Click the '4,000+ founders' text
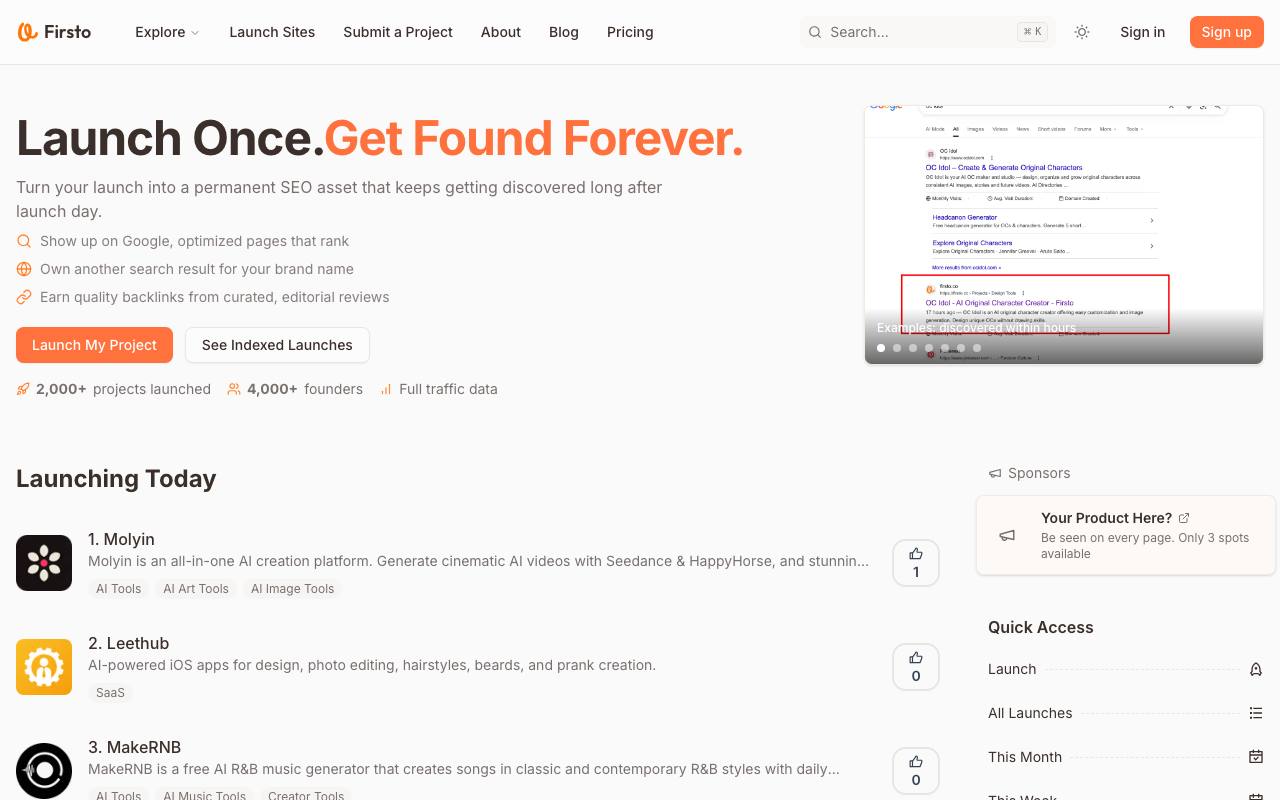The width and height of the screenshot is (1280, 800). tap(305, 389)
